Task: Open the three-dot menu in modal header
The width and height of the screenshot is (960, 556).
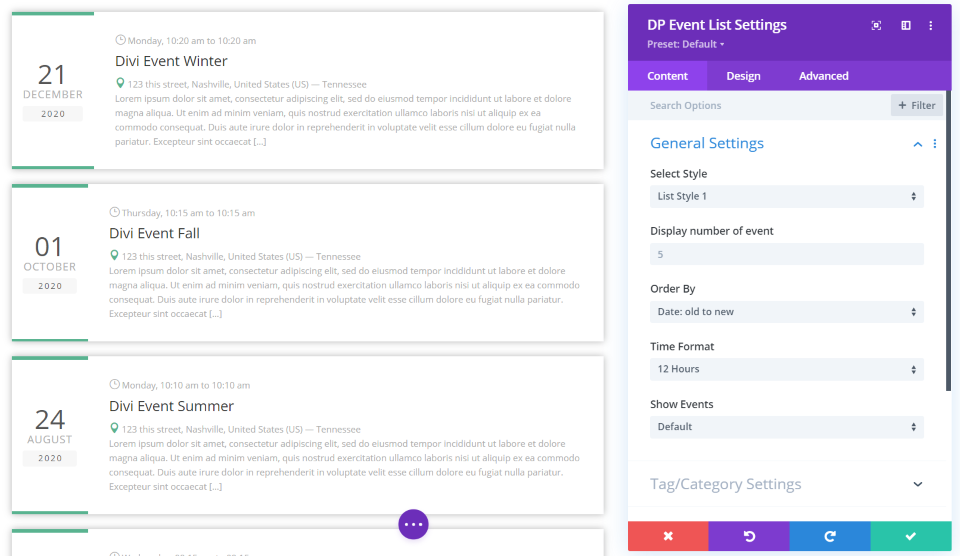Action: (931, 26)
